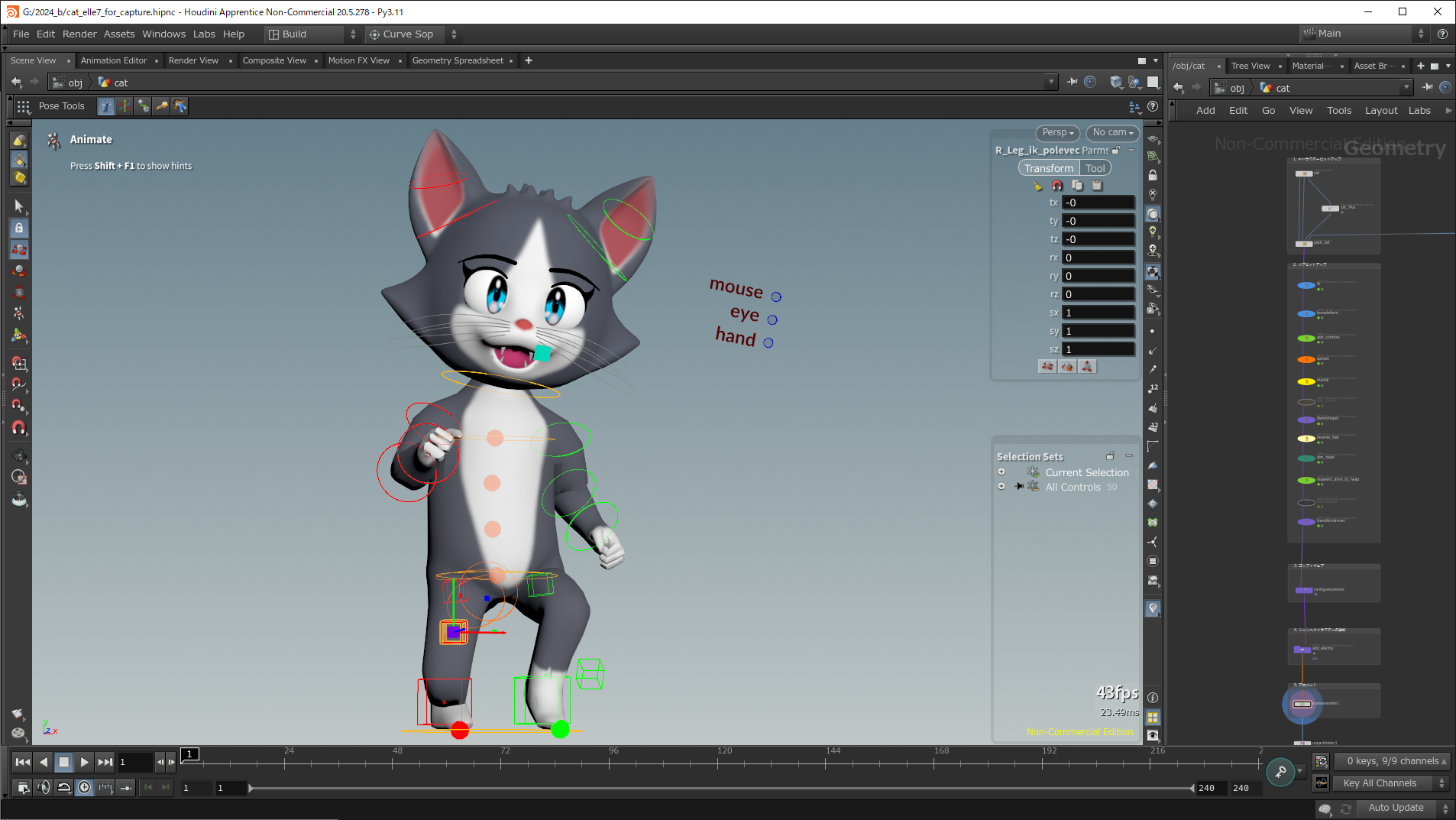This screenshot has height=820, width=1456.
Task: Click Add in the network editor menu
Action: tap(1205, 111)
